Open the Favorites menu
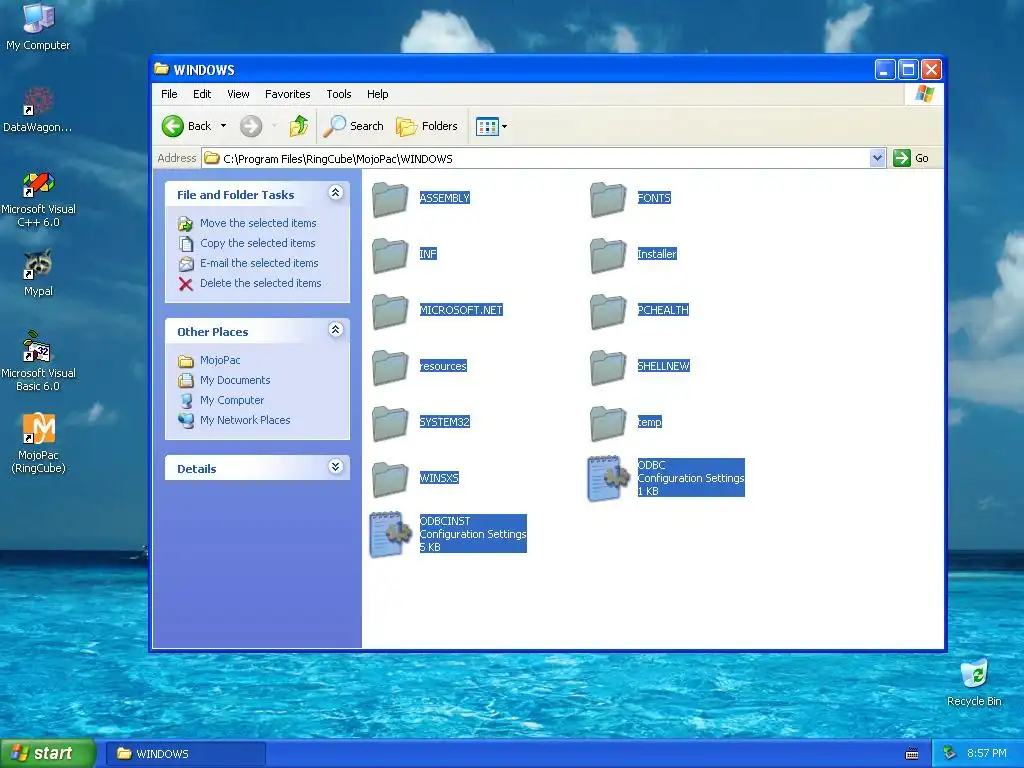Image resolution: width=1024 pixels, height=768 pixels. coord(287,94)
